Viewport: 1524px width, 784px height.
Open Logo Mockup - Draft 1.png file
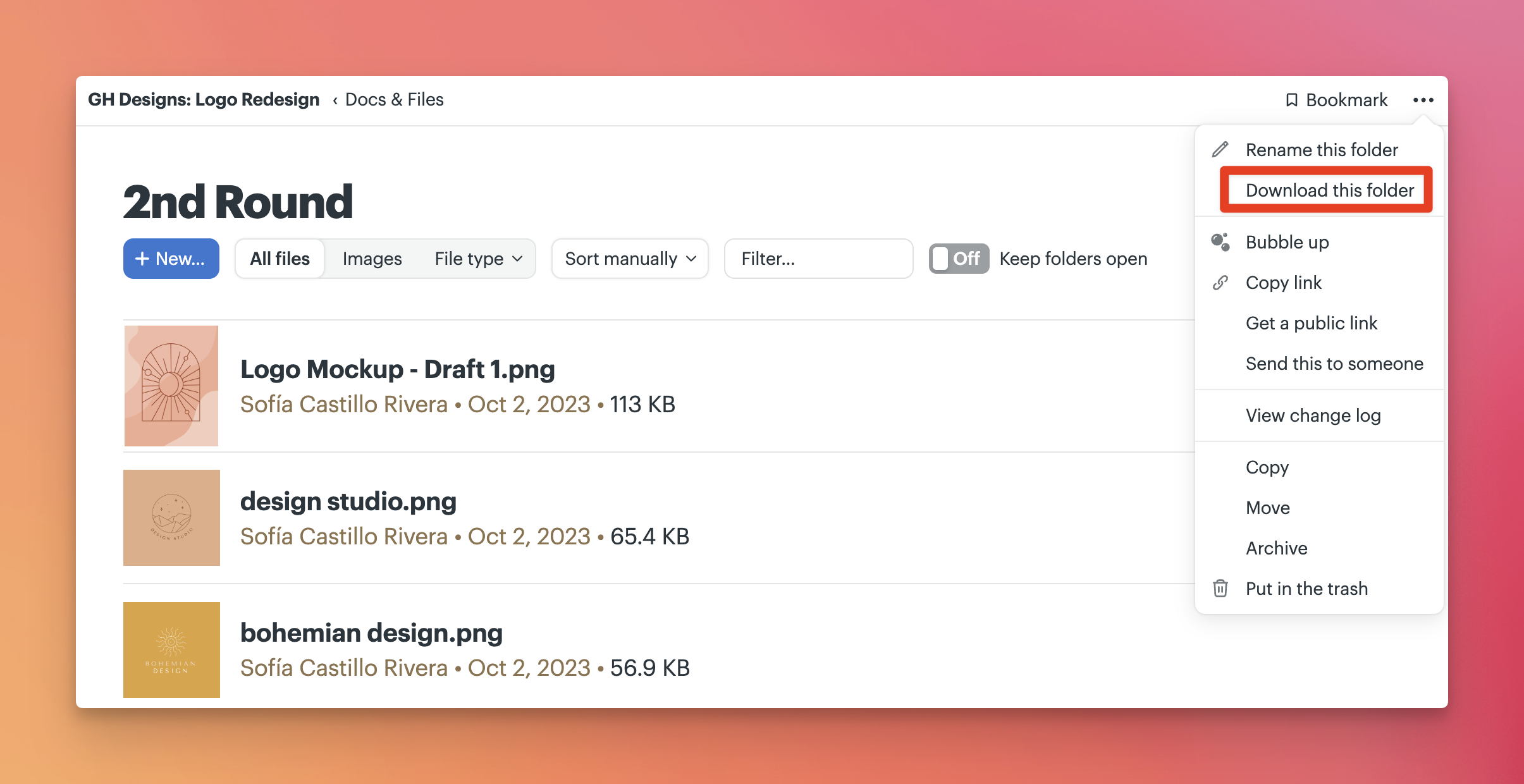398,369
